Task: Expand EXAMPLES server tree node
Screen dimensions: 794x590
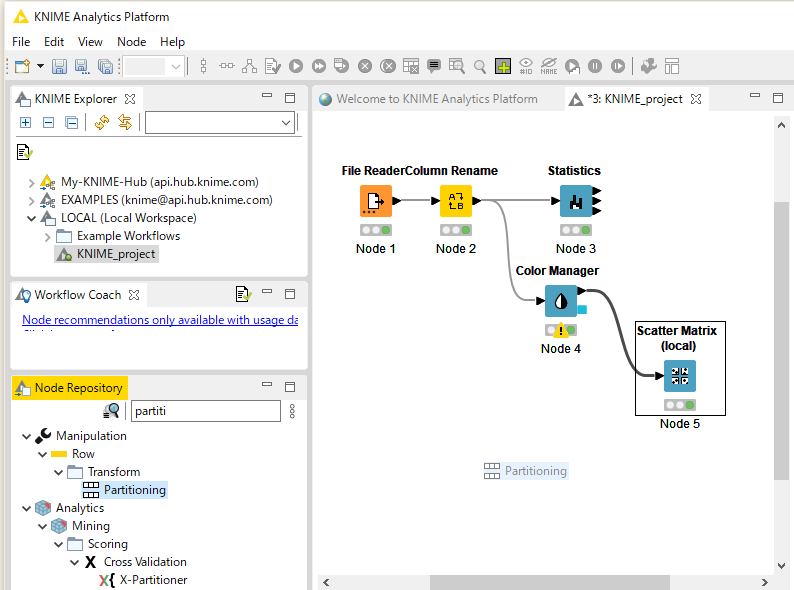Action: pos(31,201)
